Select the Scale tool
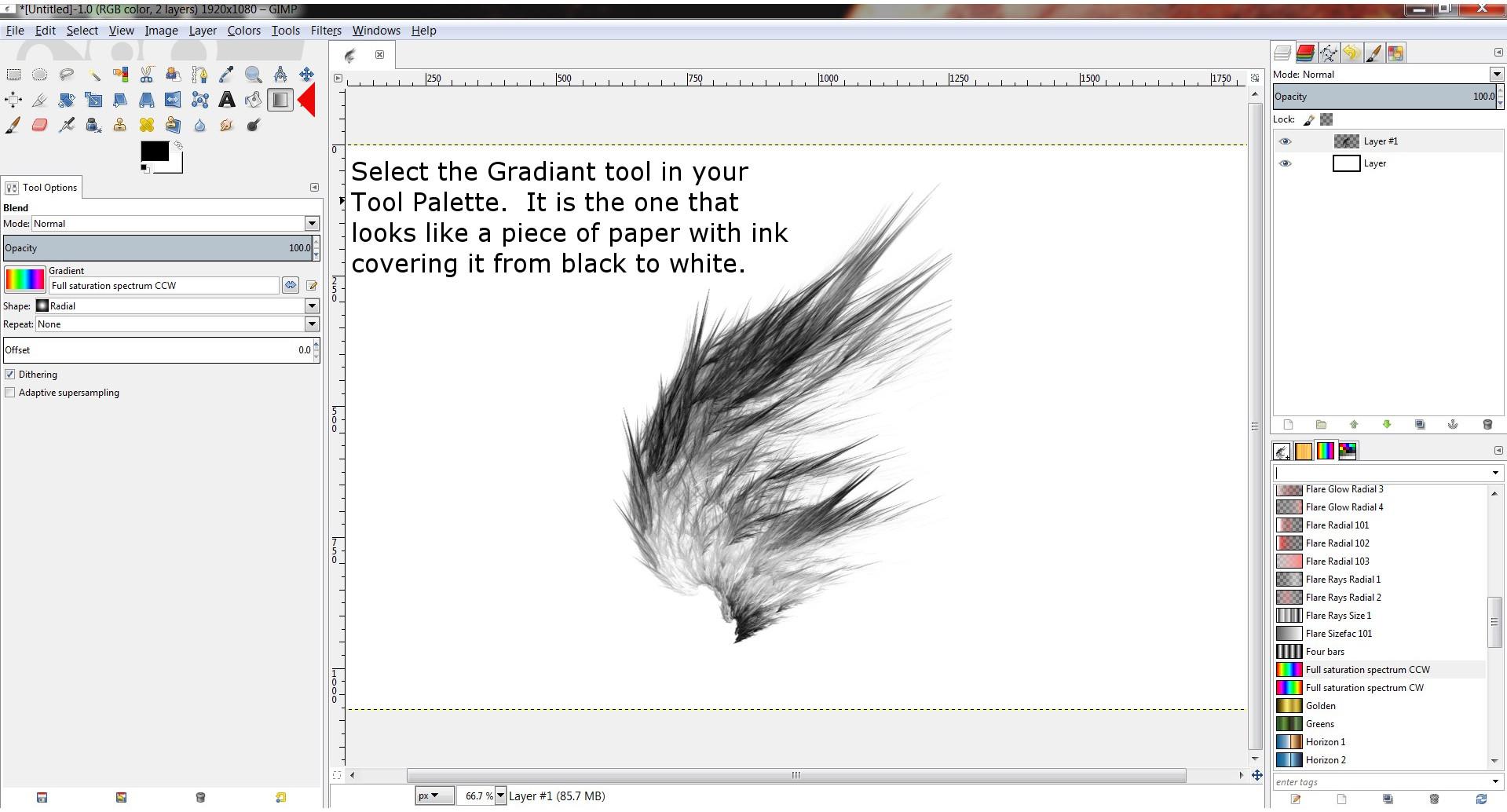 pyautogui.click(x=93, y=100)
